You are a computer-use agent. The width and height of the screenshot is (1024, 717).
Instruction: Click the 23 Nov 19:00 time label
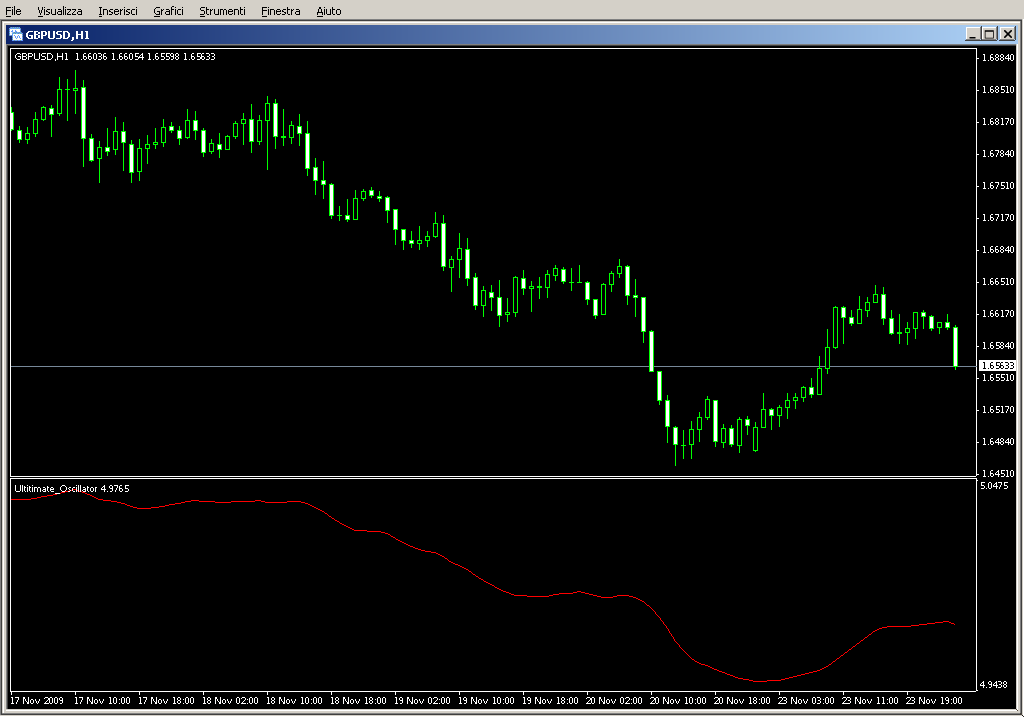(934, 701)
